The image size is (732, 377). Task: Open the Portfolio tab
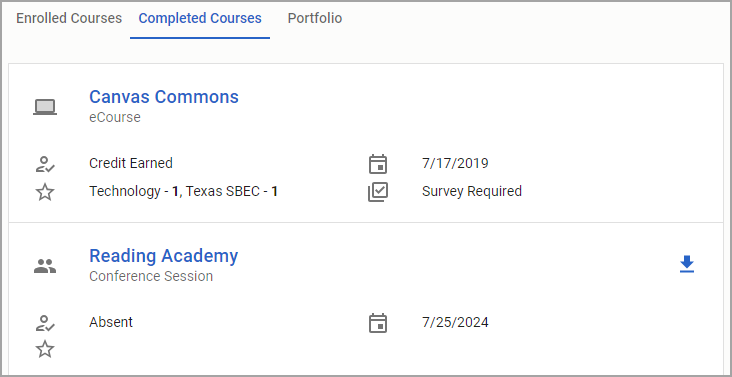point(315,18)
